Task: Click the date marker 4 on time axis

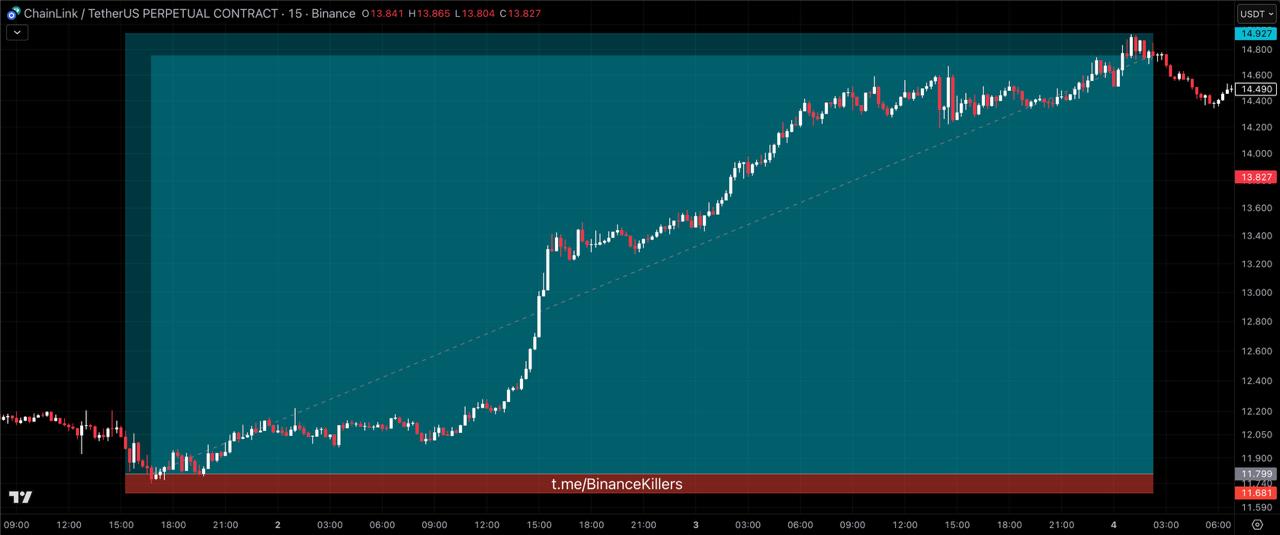Action: coord(1113,524)
